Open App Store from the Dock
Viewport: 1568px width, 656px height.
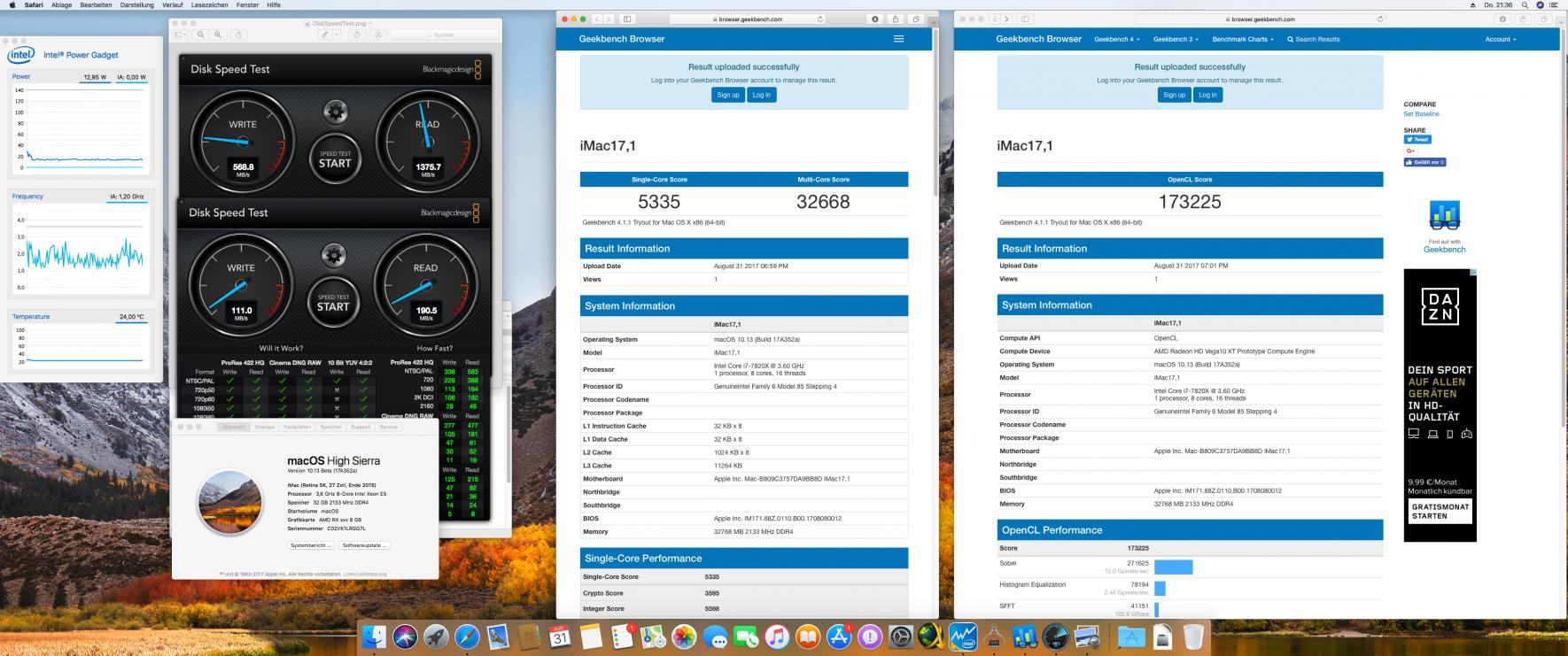tap(838, 636)
